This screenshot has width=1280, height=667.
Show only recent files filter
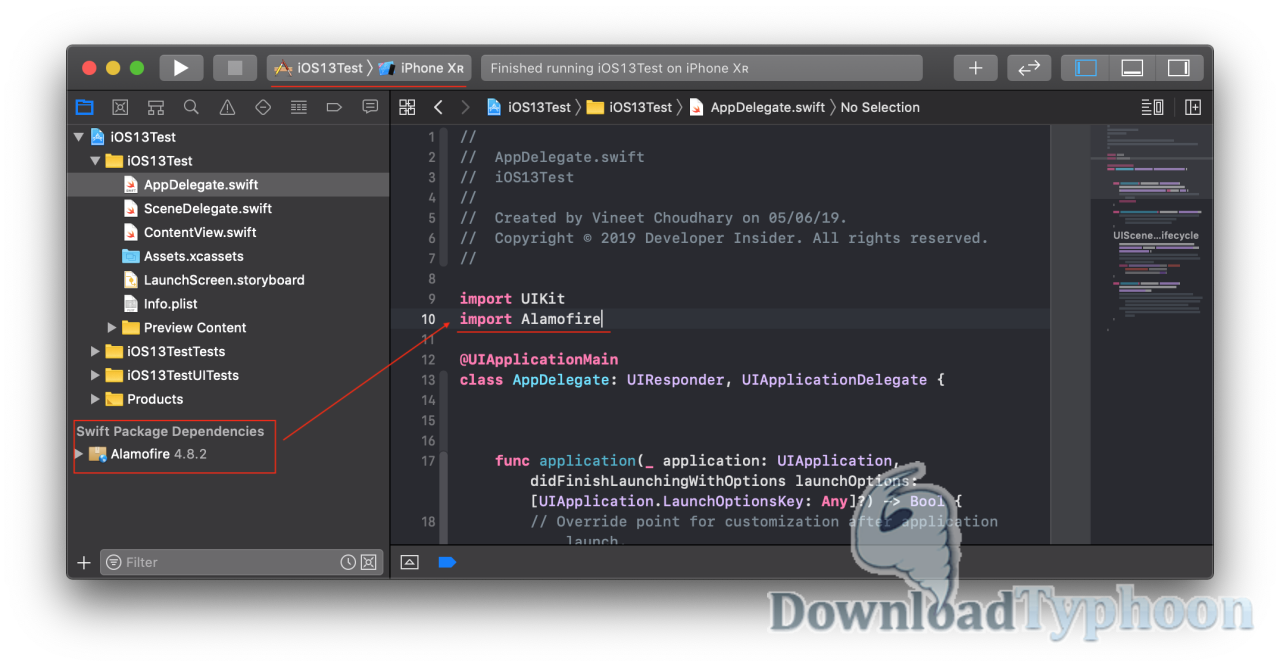click(x=348, y=562)
